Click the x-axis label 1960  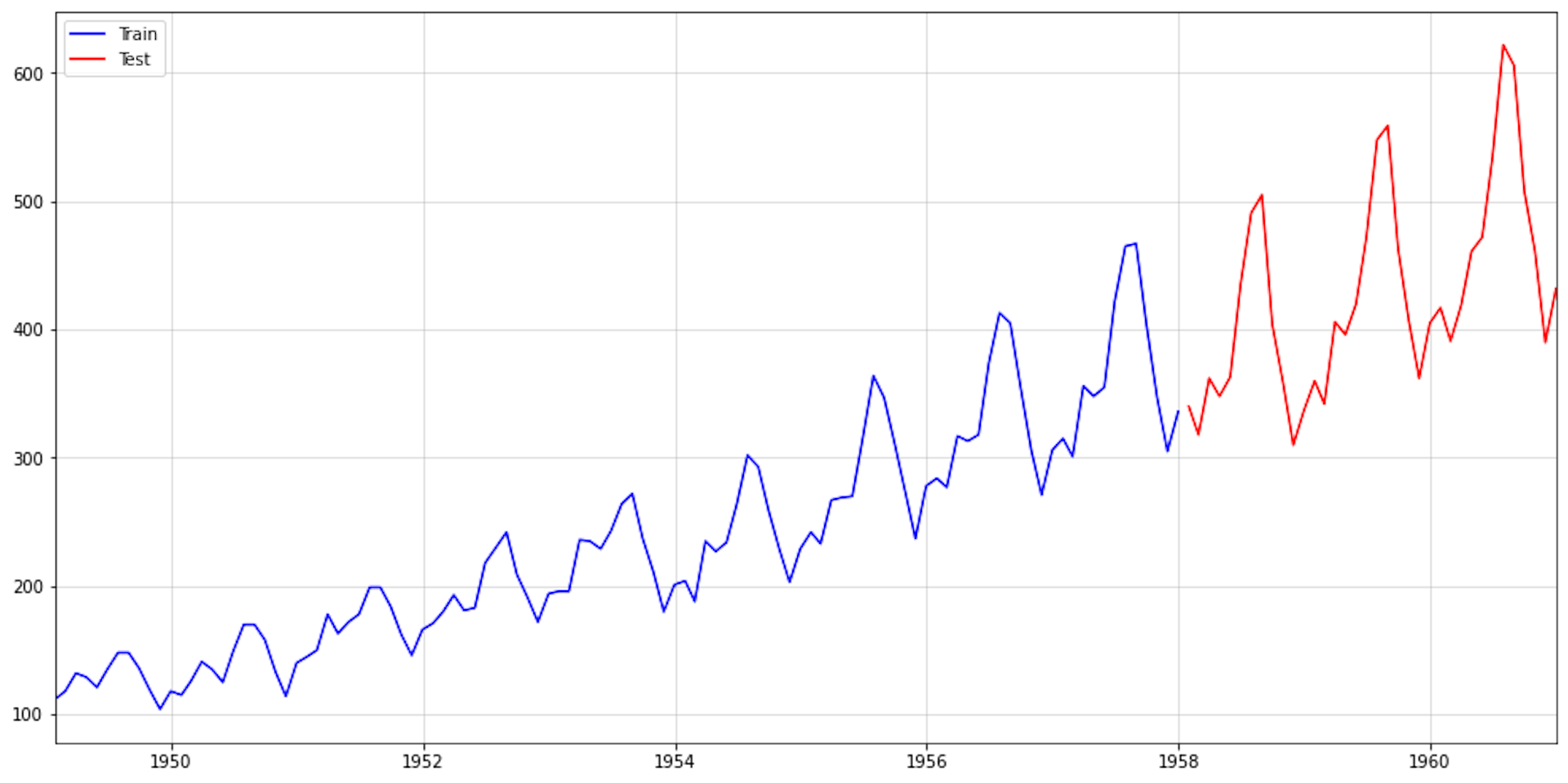[1430, 763]
